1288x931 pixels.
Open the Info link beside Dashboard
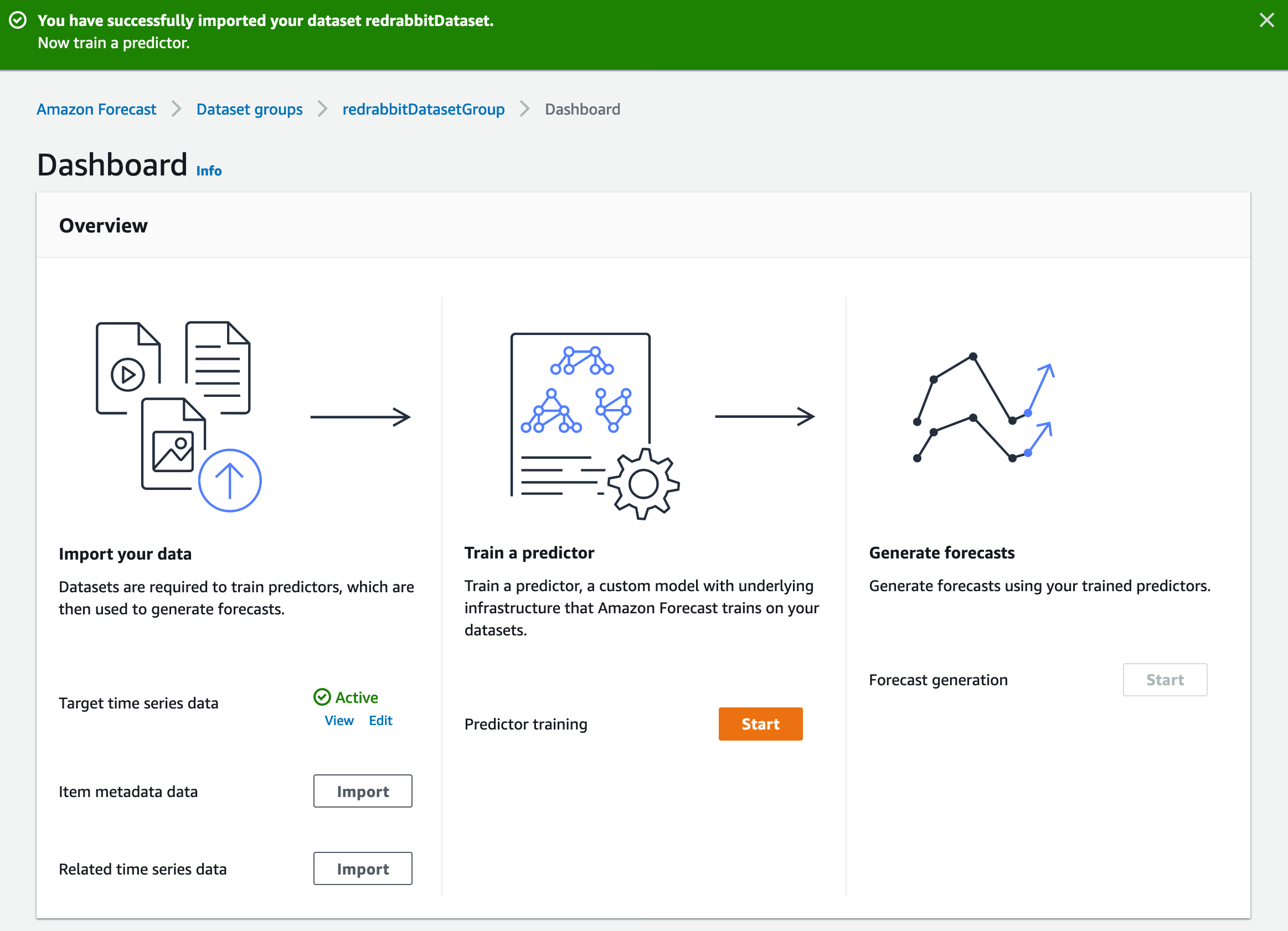coord(209,171)
